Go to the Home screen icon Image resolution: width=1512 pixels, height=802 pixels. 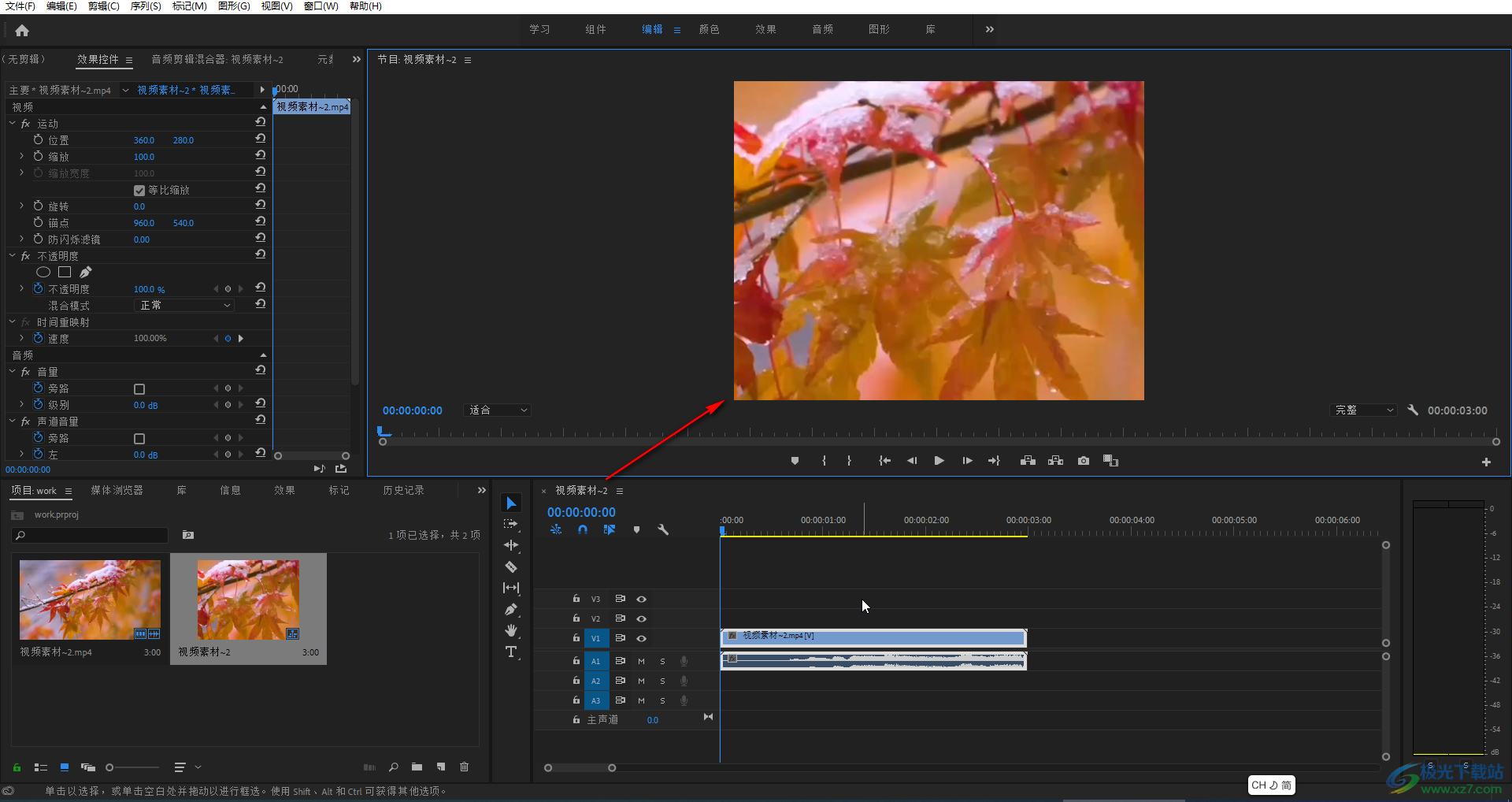[x=22, y=31]
